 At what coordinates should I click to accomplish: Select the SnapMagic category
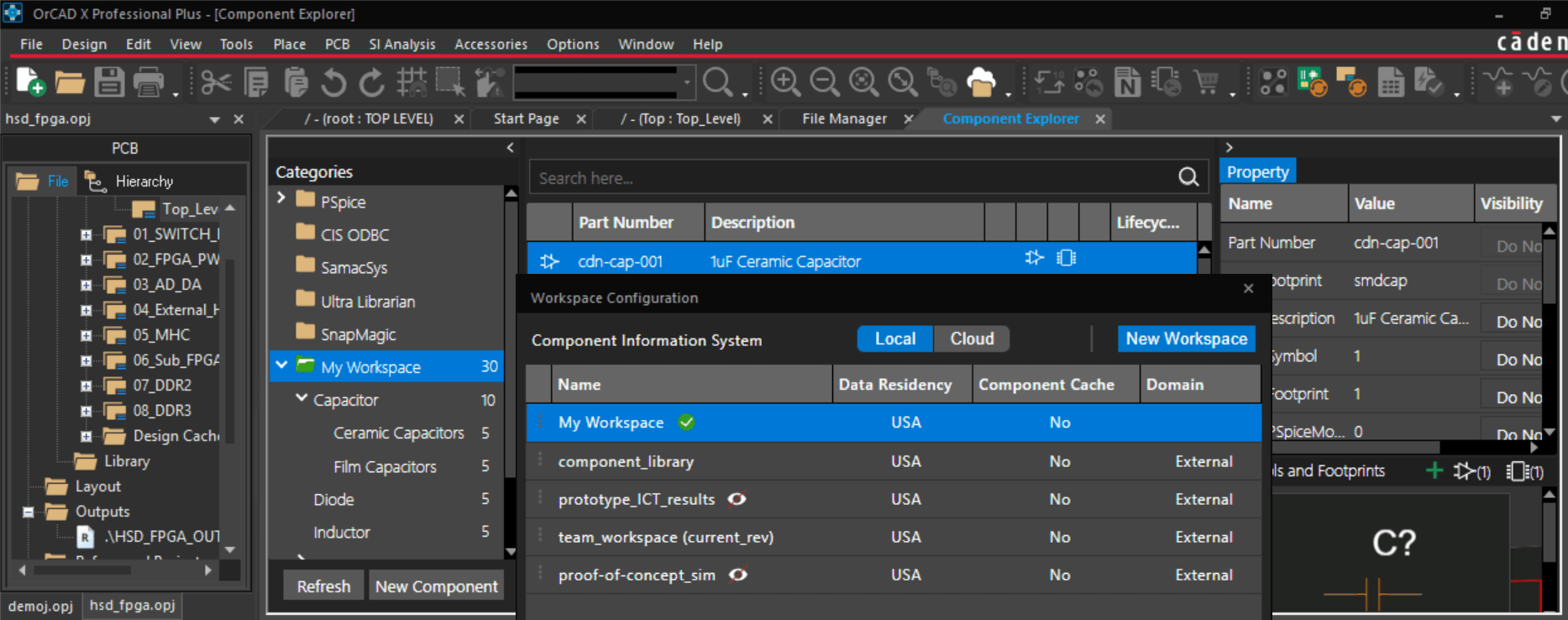358,334
